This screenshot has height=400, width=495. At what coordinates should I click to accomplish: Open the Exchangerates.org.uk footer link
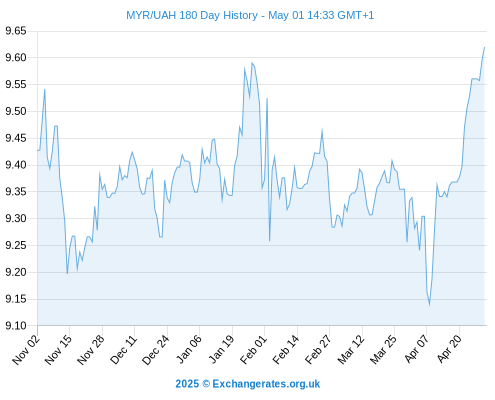[266, 384]
